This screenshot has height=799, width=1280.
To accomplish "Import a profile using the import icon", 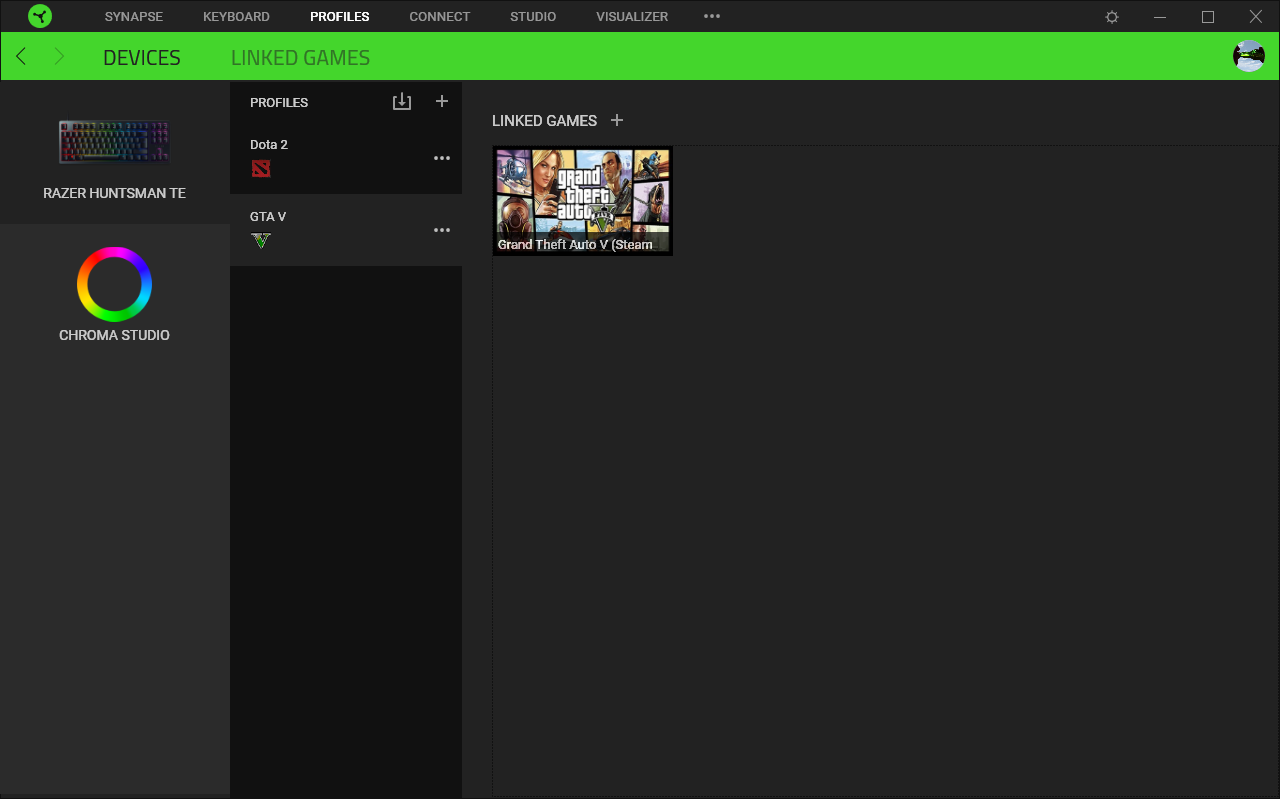I will pyautogui.click(x=402, y=102).
